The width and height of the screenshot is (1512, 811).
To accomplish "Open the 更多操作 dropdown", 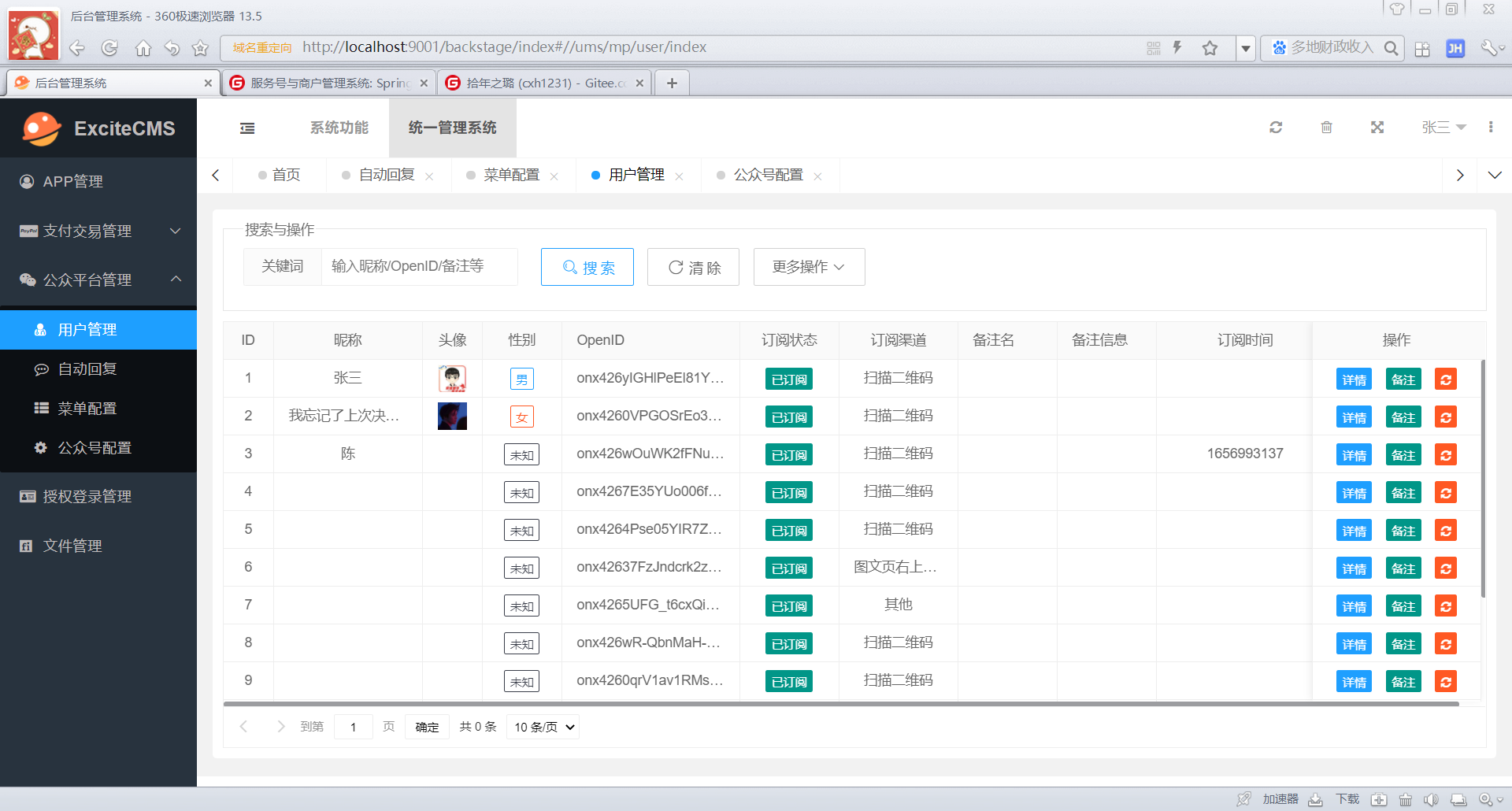I will [809, 267].
